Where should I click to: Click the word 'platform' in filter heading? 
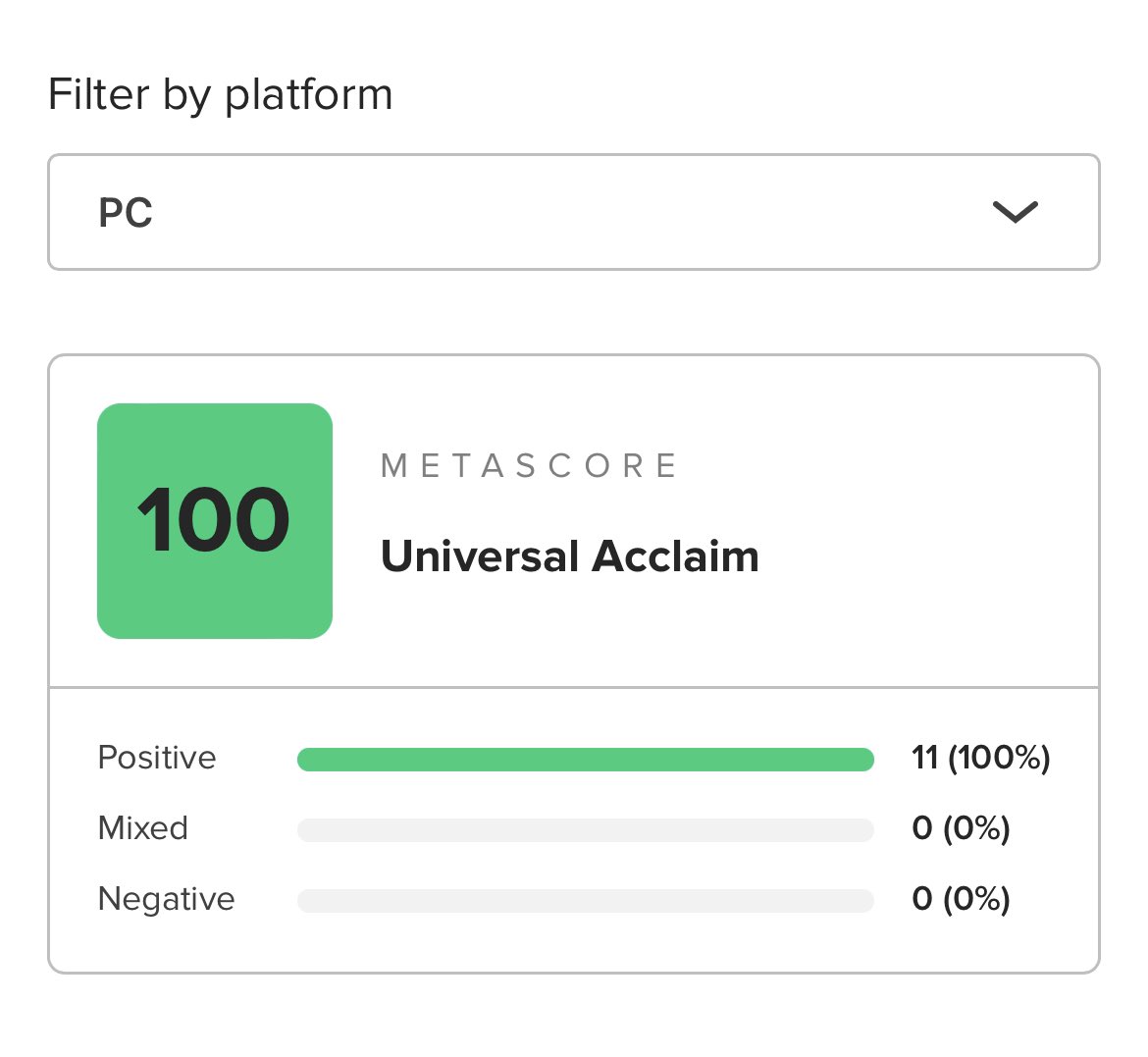click(x=308, y=96)
